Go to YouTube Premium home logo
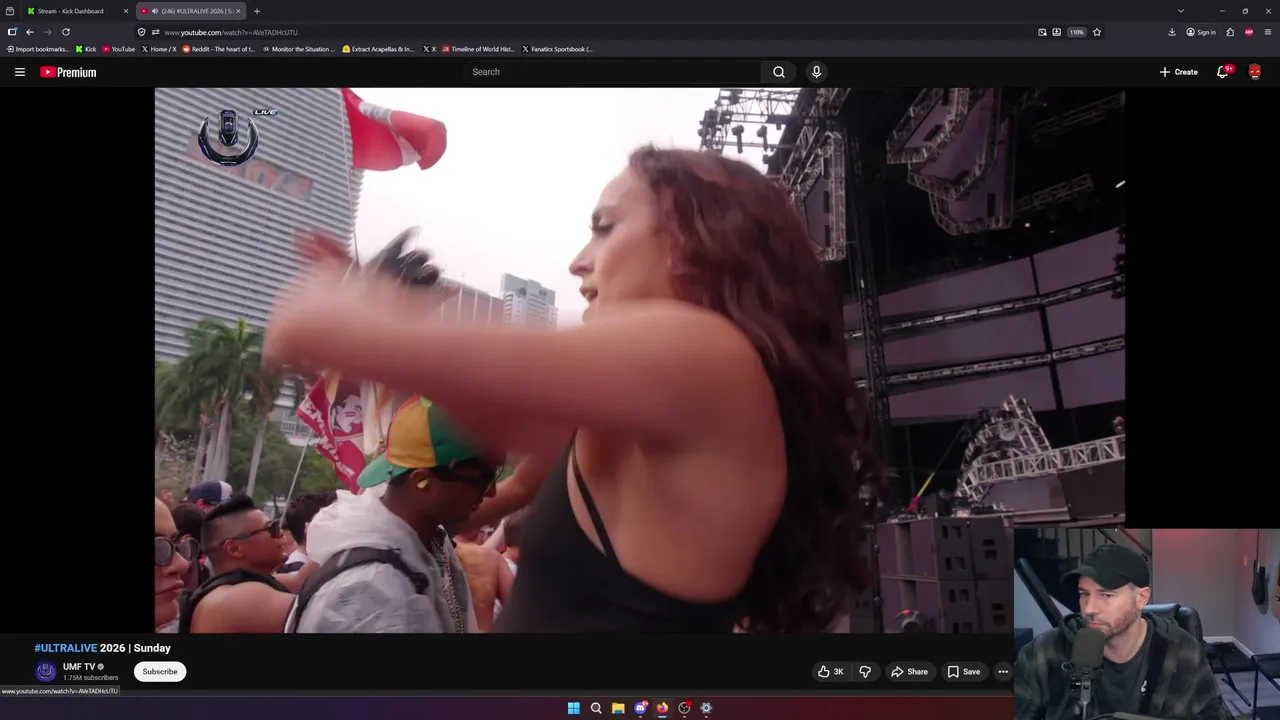The image size is (1280, 720). (68, 72)
